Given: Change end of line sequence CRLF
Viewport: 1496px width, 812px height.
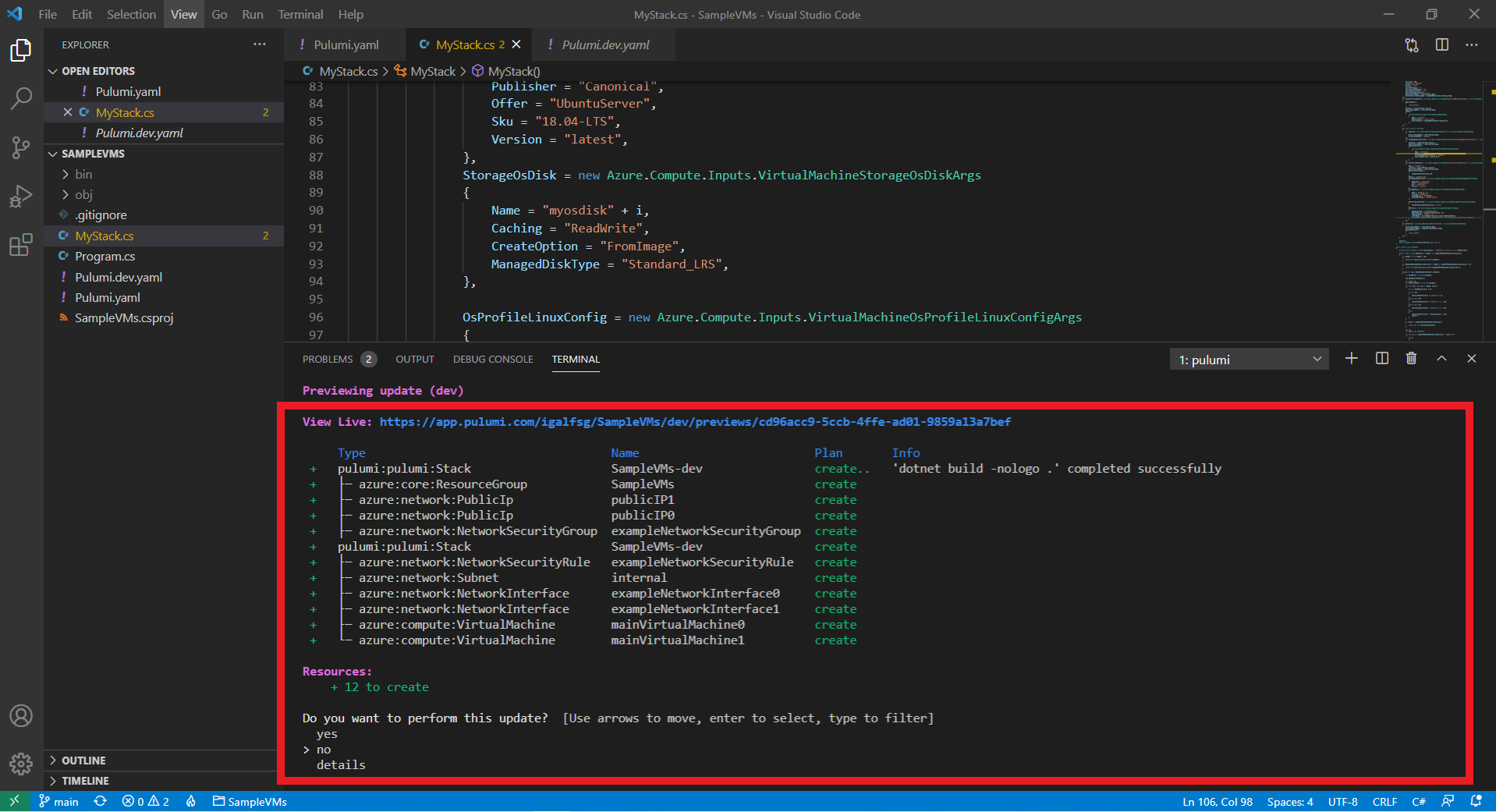Looking at the screenshot, I should pyautogui.click(x=1384, y=801).
